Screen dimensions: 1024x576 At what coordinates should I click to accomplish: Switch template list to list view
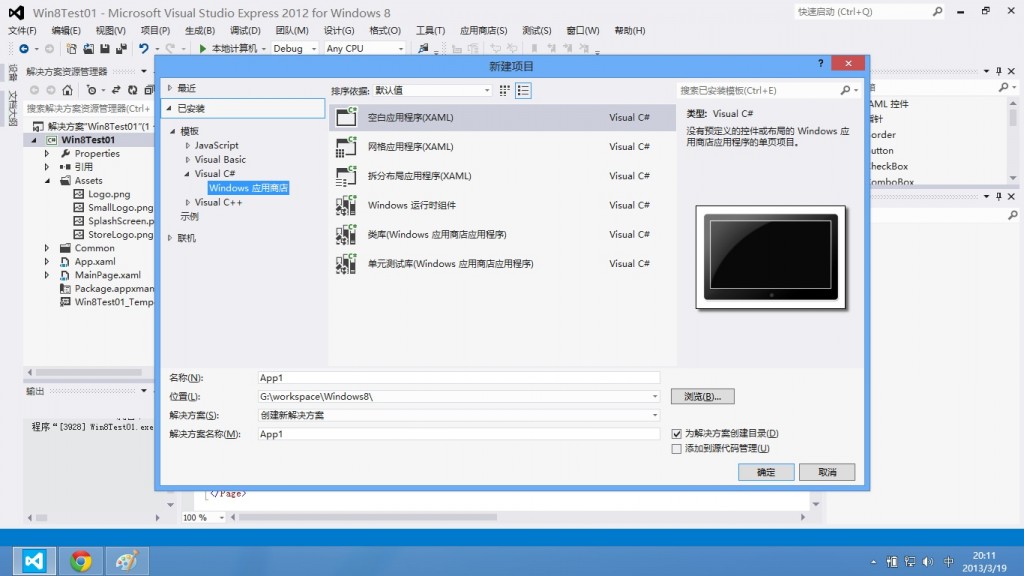[522, 90]
